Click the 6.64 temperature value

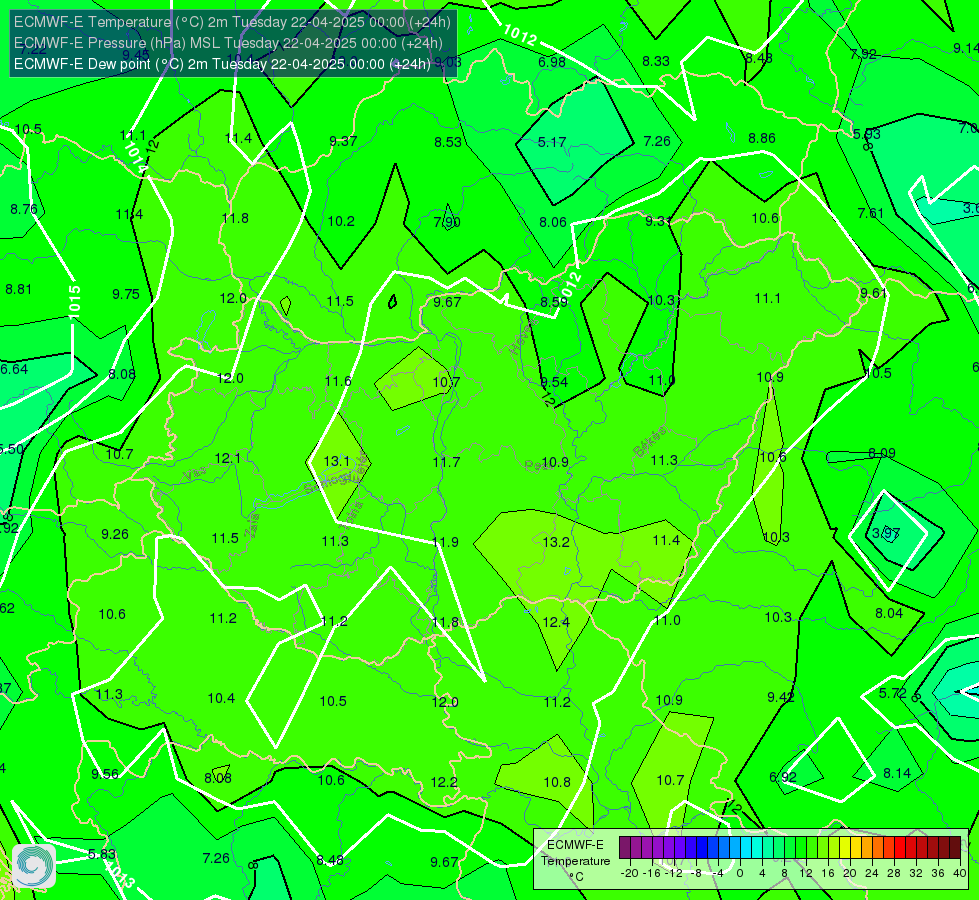tap(14, 370)
